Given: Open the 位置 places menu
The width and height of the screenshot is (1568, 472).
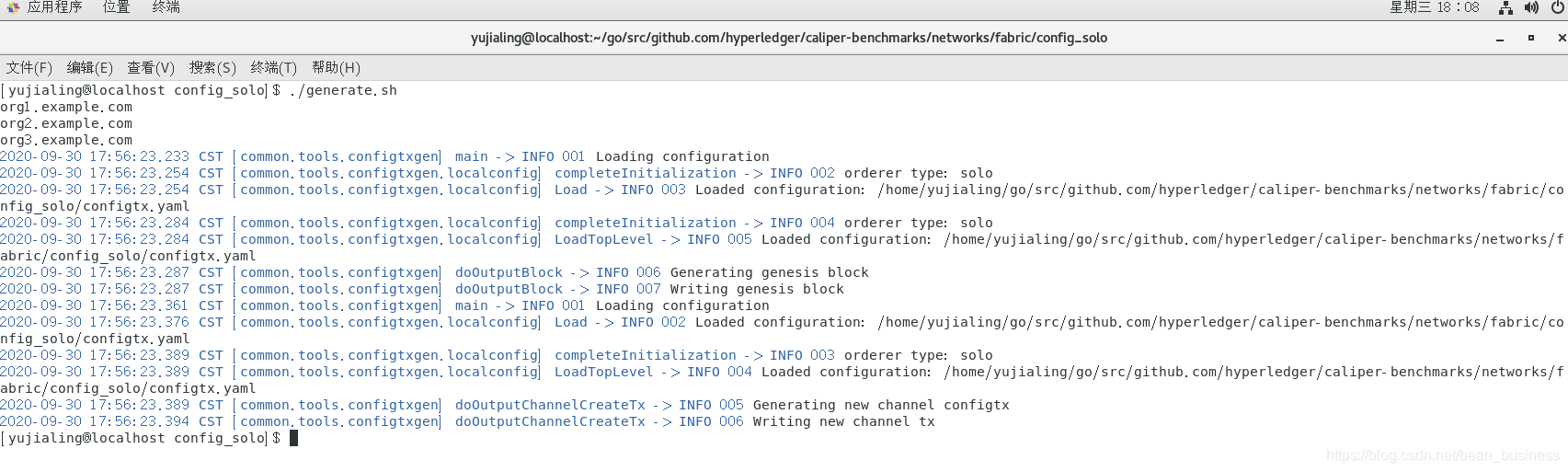Looking at the screenshot, I should 116,7.
